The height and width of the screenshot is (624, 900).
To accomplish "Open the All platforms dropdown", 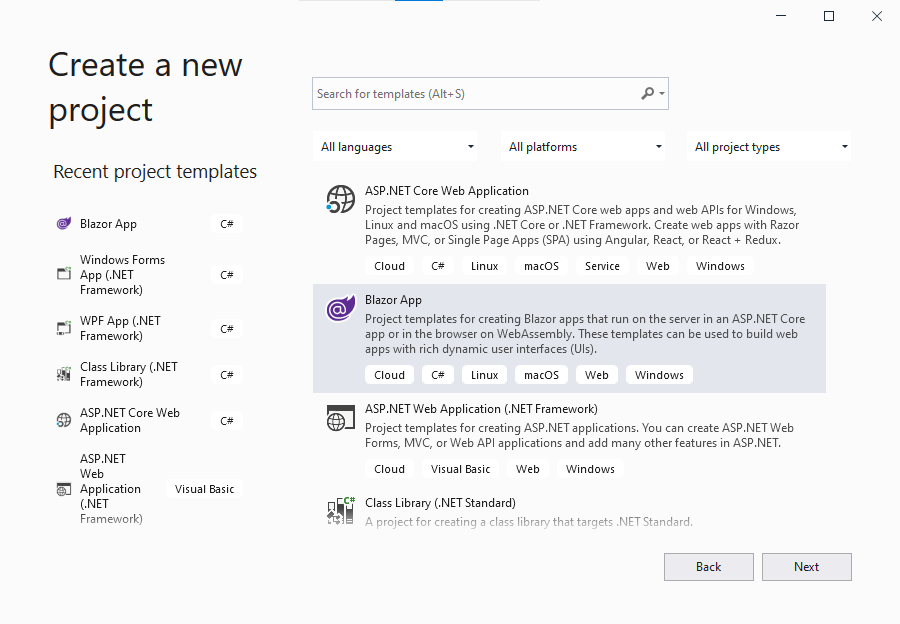I will (584, 147).
